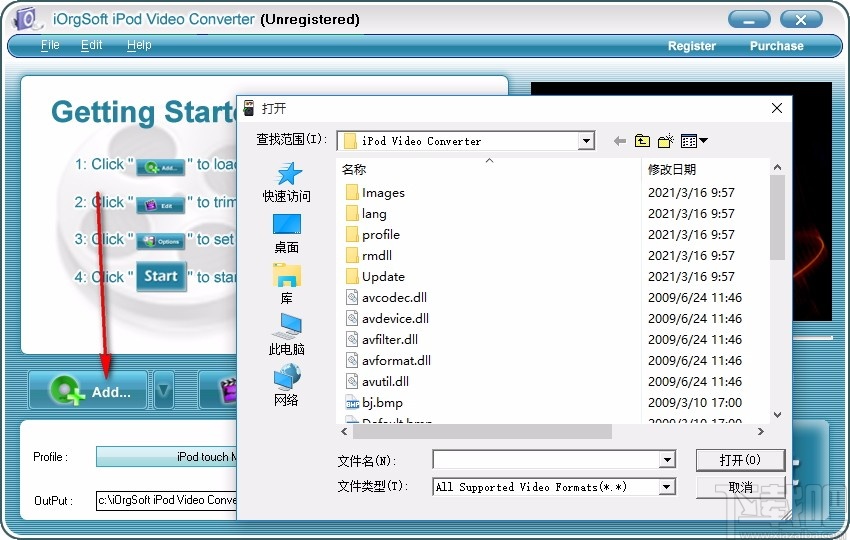850x540 pixels.
Task: Click the file name input field
Action: [546, 460]
